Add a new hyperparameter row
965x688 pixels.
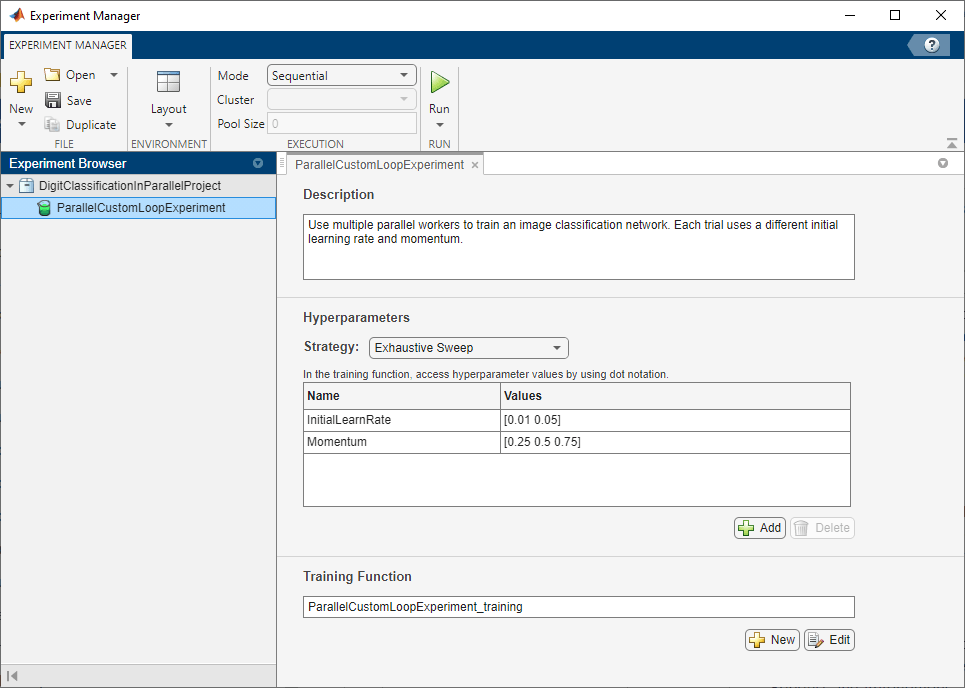tap(760, 528)
